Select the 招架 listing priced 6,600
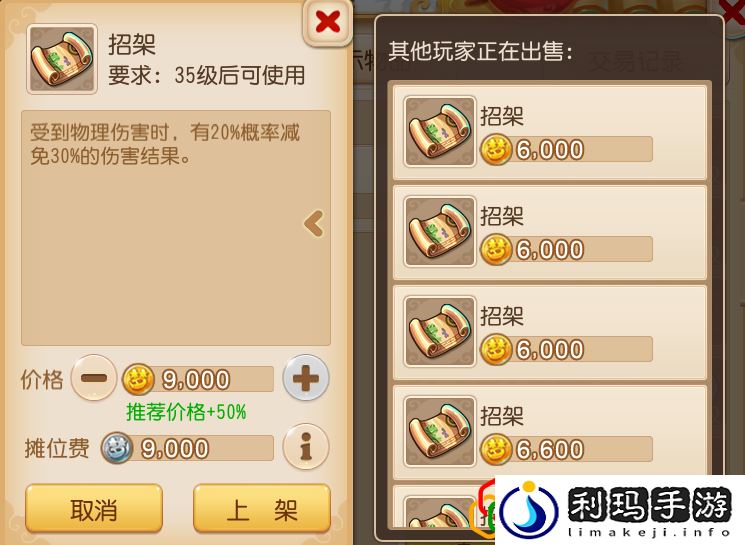 (x=550, y=431)
